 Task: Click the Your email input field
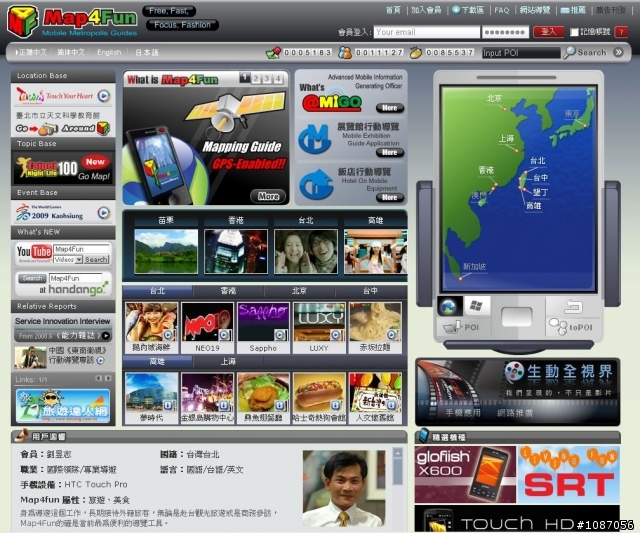(427, 32)
